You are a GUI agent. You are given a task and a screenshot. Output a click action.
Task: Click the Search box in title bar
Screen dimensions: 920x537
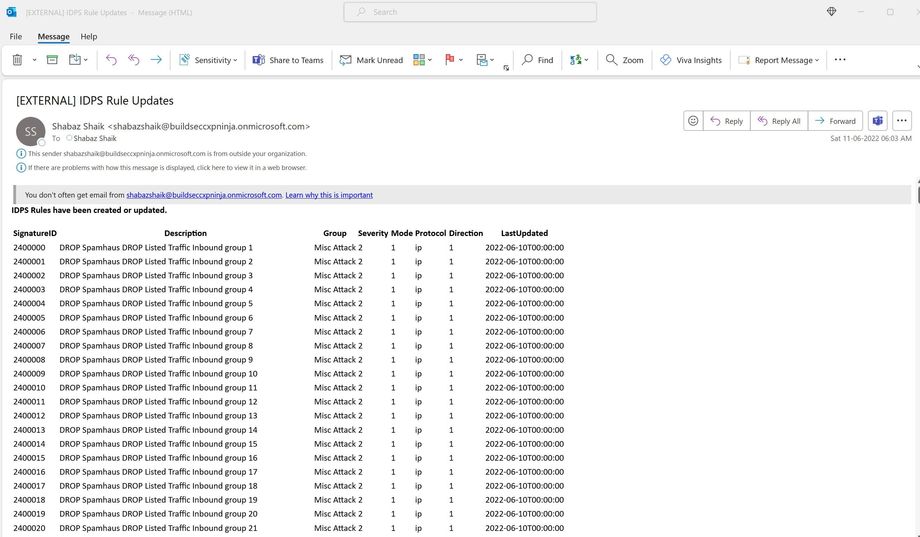pos(470,12)
